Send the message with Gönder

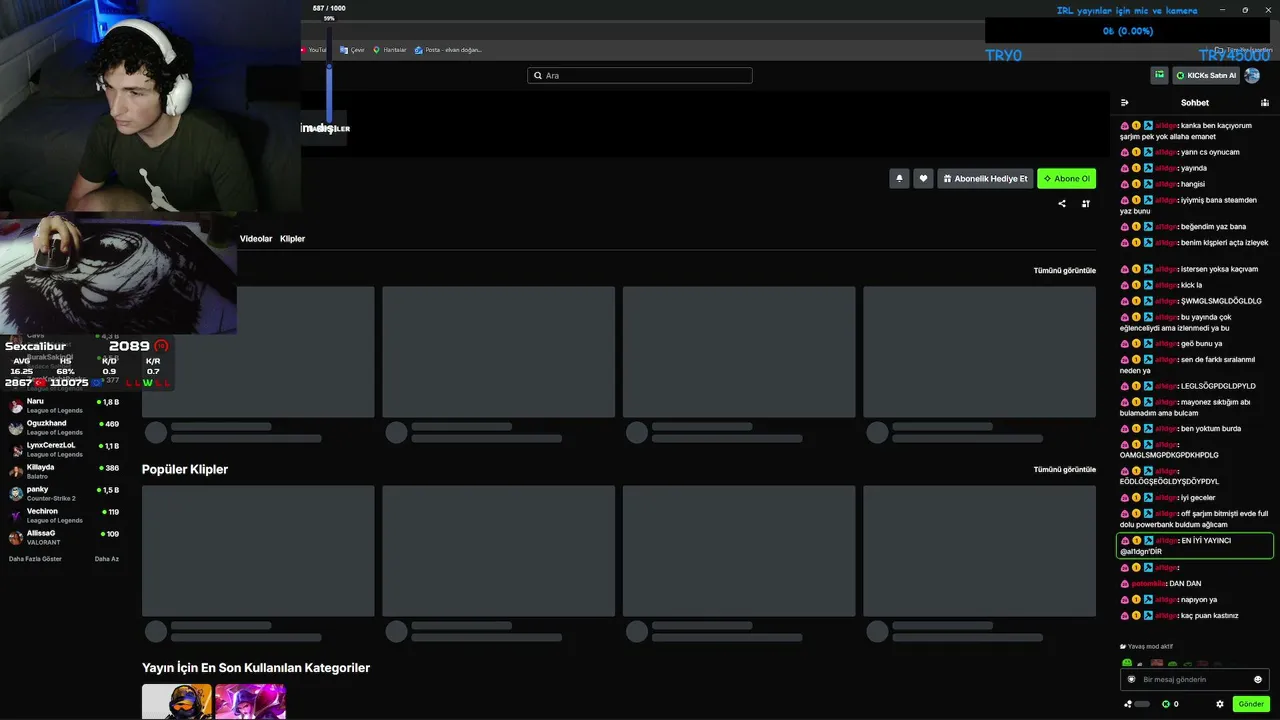(x=1251, y=704)
